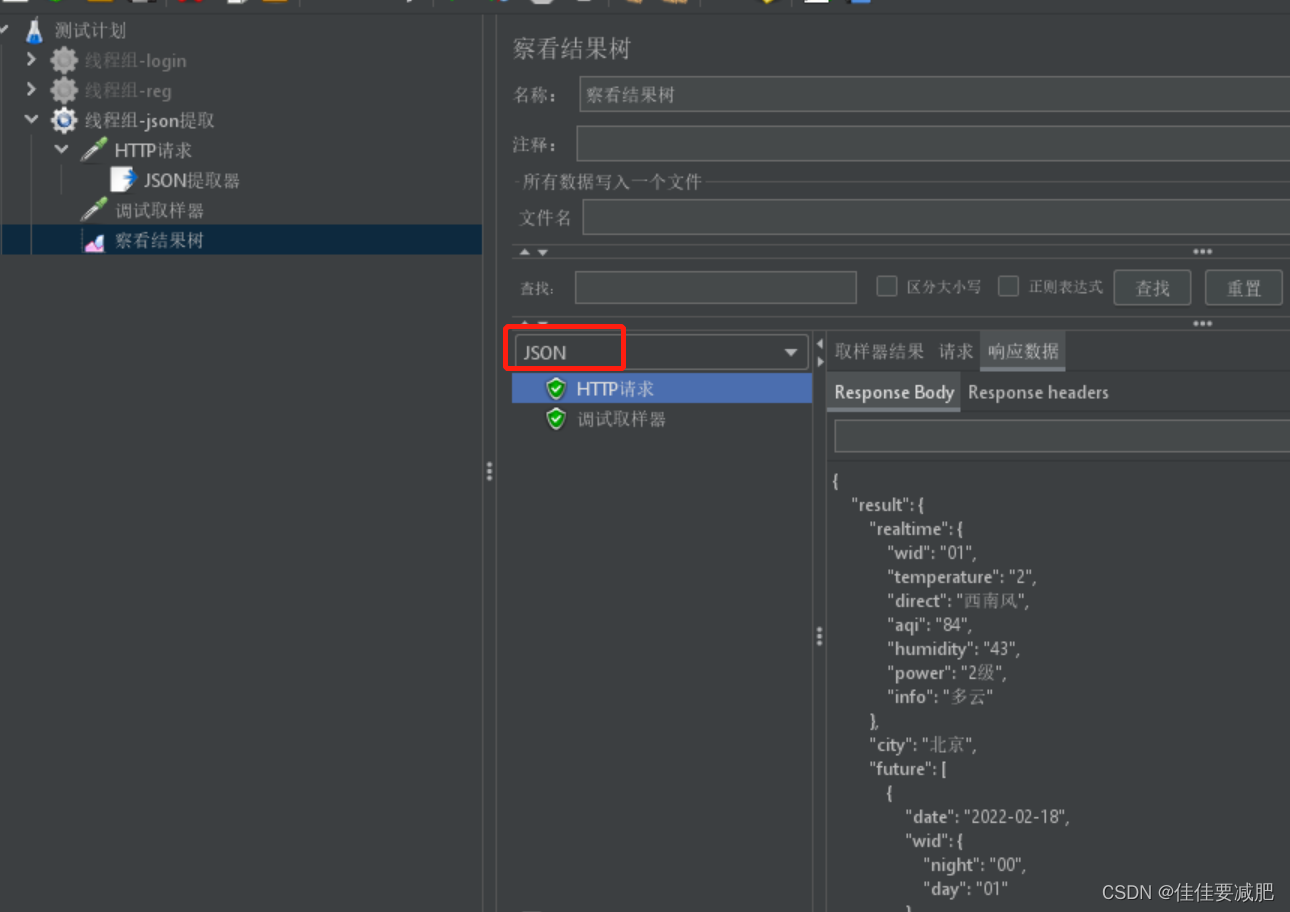The height and width of the screenshot is (912, 1290).
Task: Collapse the 线程组-json提取 tree node
Action: click(x=31, y=120)
